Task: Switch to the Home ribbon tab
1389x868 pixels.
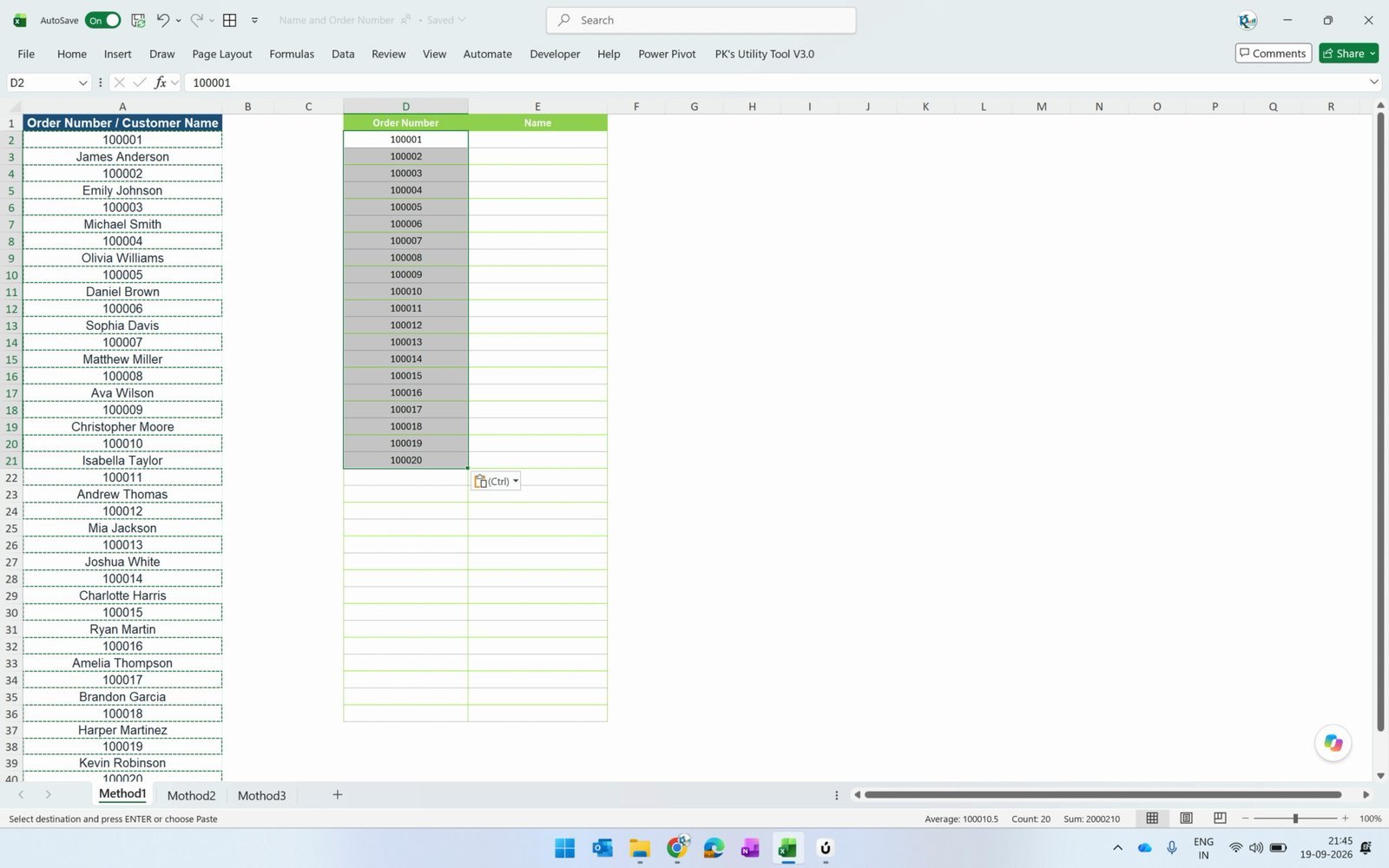Action: (72, 54)
